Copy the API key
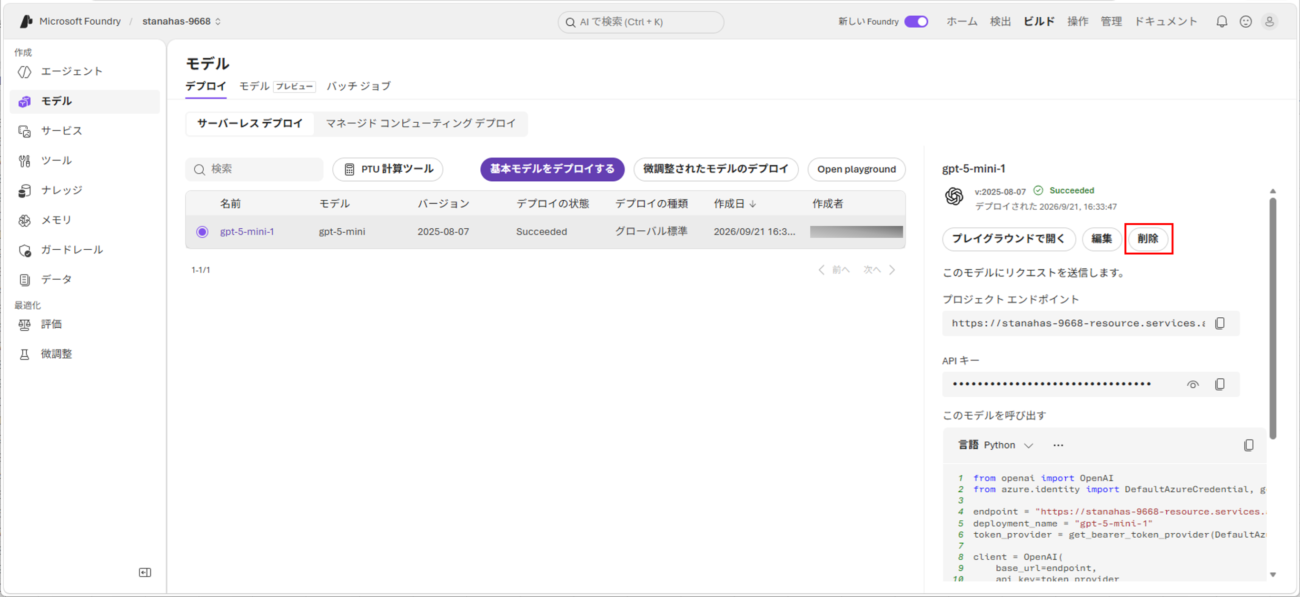The height and width of the screenshot is (597, 1300). (1219, 384)
